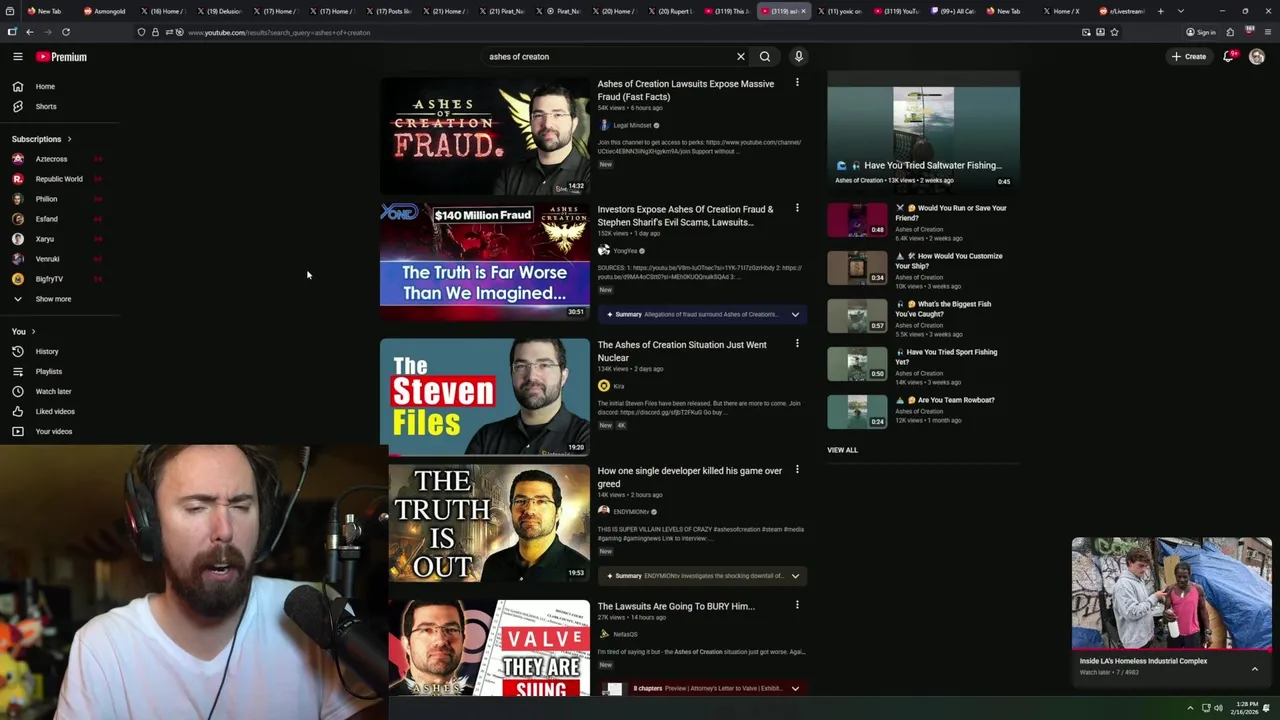Switch to the Asmongold browser tab
Viewport: 1280px width, 720px height.
[105, 11]
